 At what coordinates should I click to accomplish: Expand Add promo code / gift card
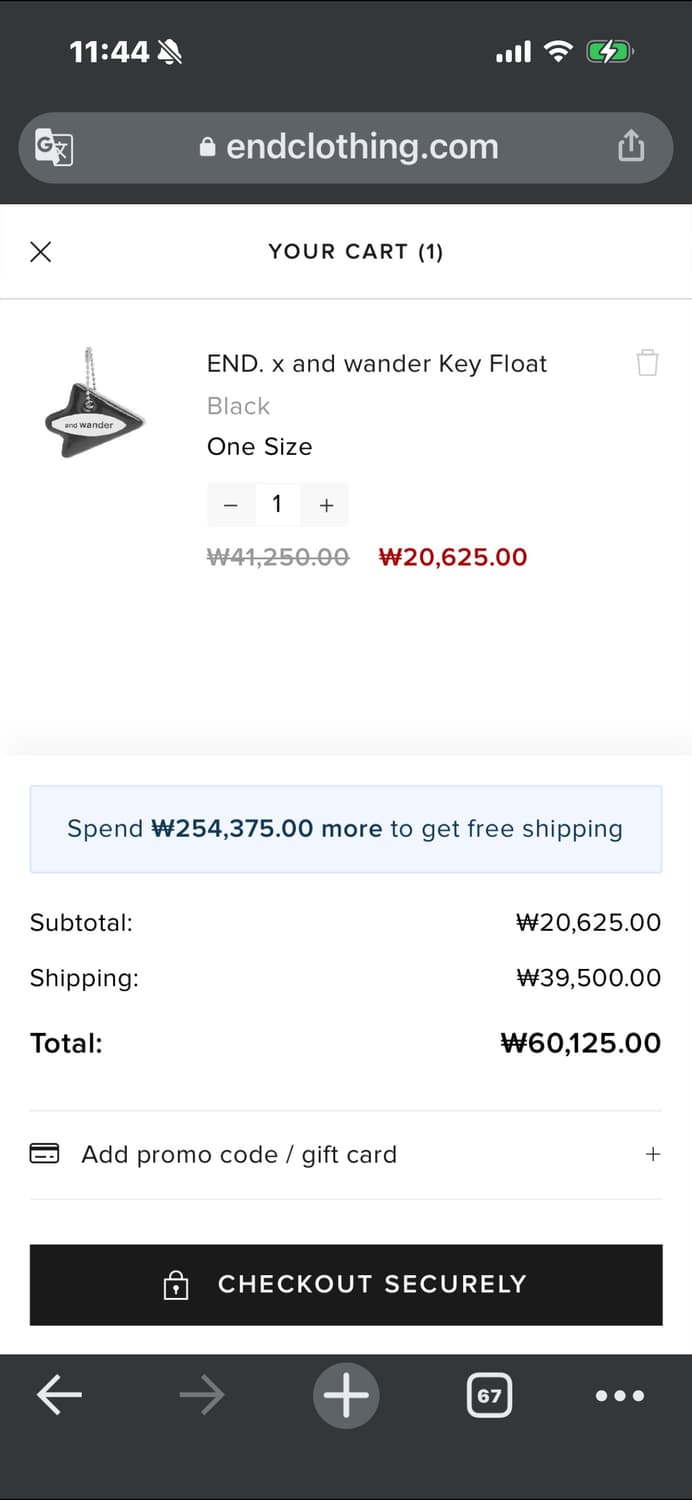(x=239, y=1155)
